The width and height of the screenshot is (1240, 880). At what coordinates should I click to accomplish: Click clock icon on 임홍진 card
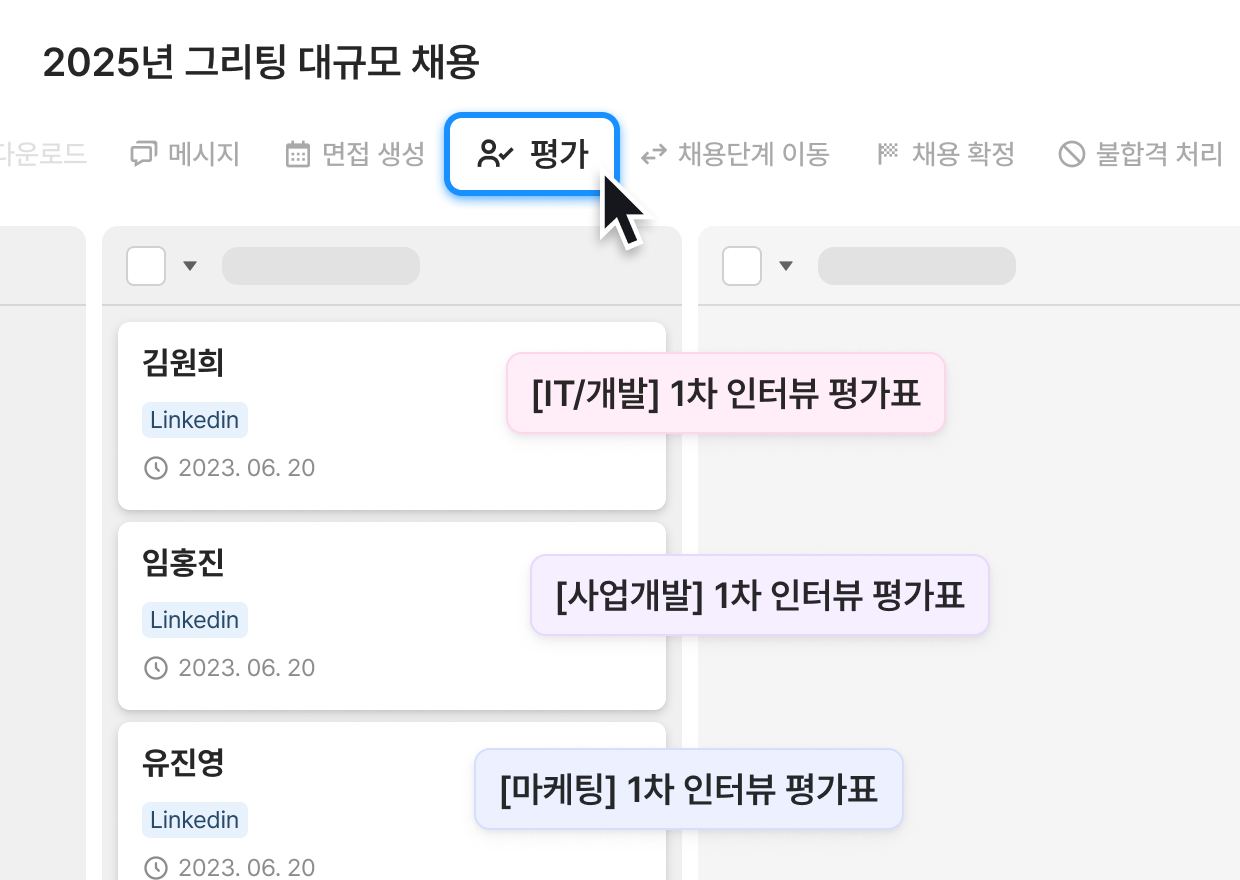pyautogui.click(x=156, y=668)
